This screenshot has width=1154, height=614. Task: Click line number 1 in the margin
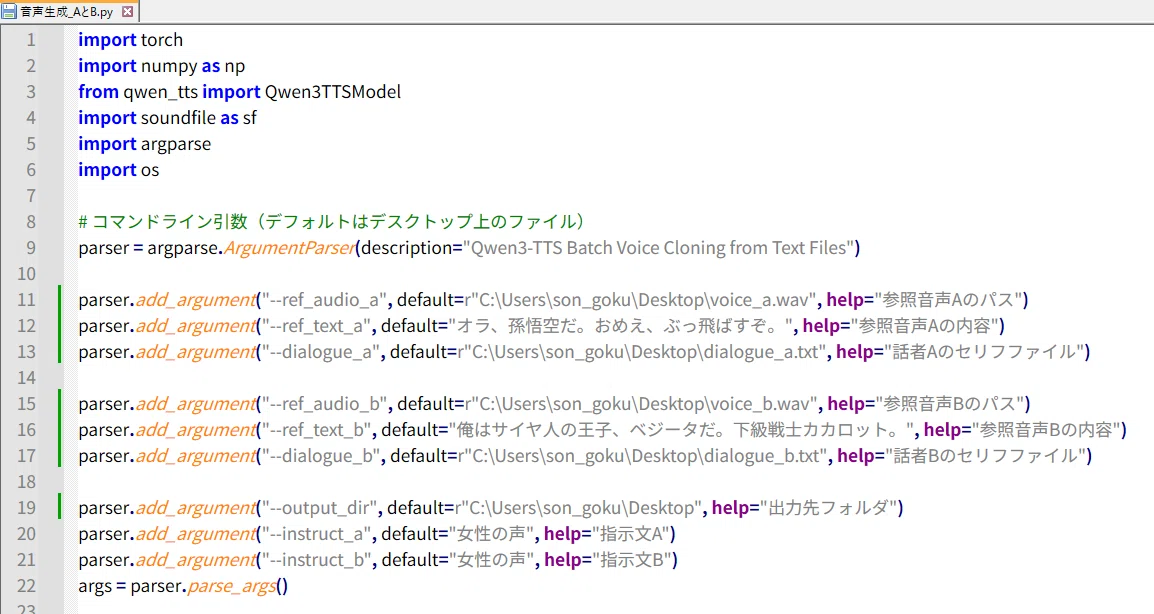click(31, 40)
